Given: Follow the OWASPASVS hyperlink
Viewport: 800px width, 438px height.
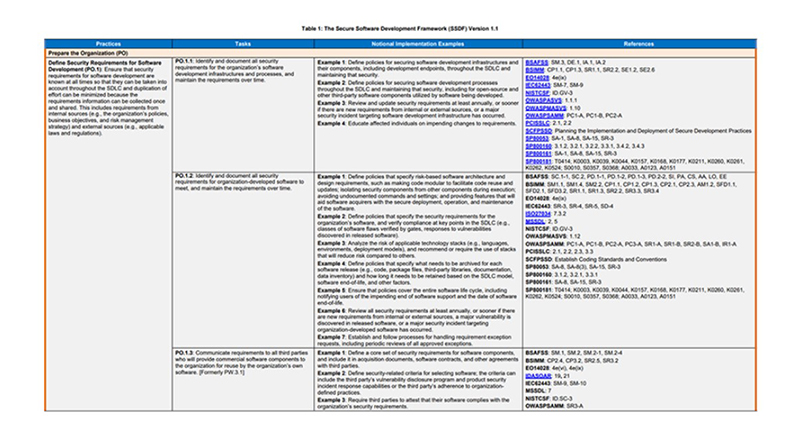Looking at the screenshot, I should [x=543, y=101].
